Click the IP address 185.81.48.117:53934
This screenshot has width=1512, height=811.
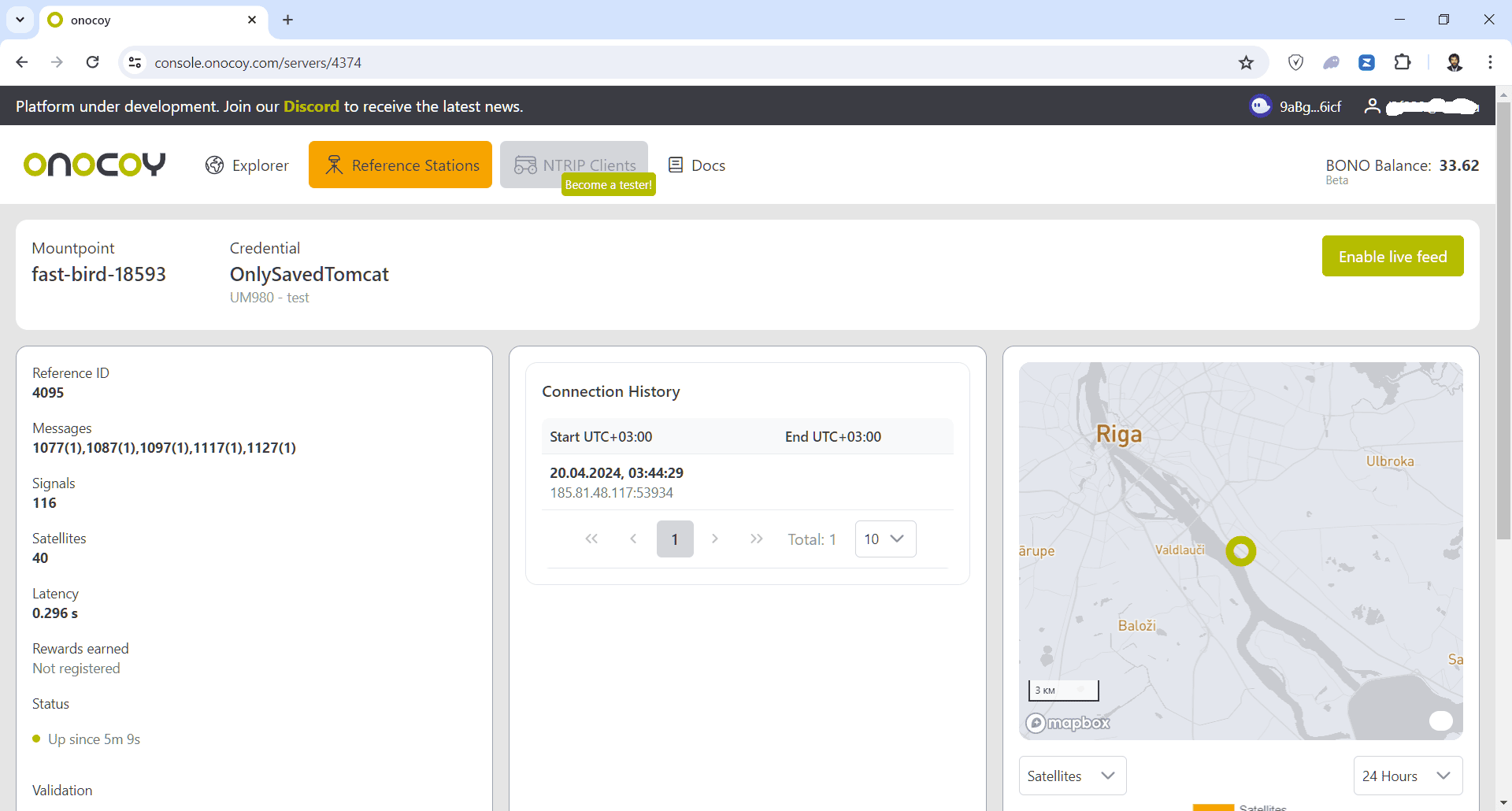pos(611,493)
